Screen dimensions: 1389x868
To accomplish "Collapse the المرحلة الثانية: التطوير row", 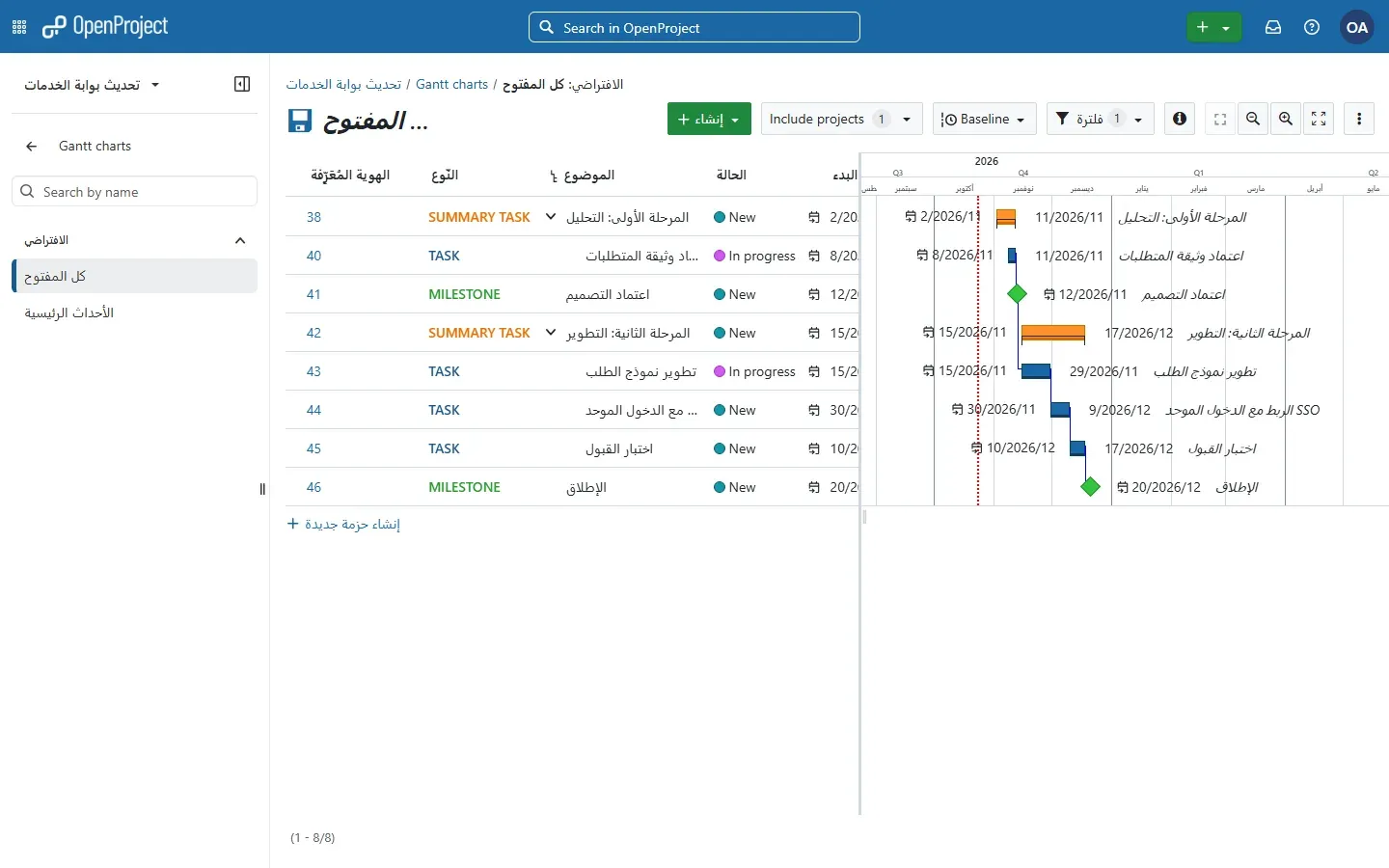I will tap(551, 333).
